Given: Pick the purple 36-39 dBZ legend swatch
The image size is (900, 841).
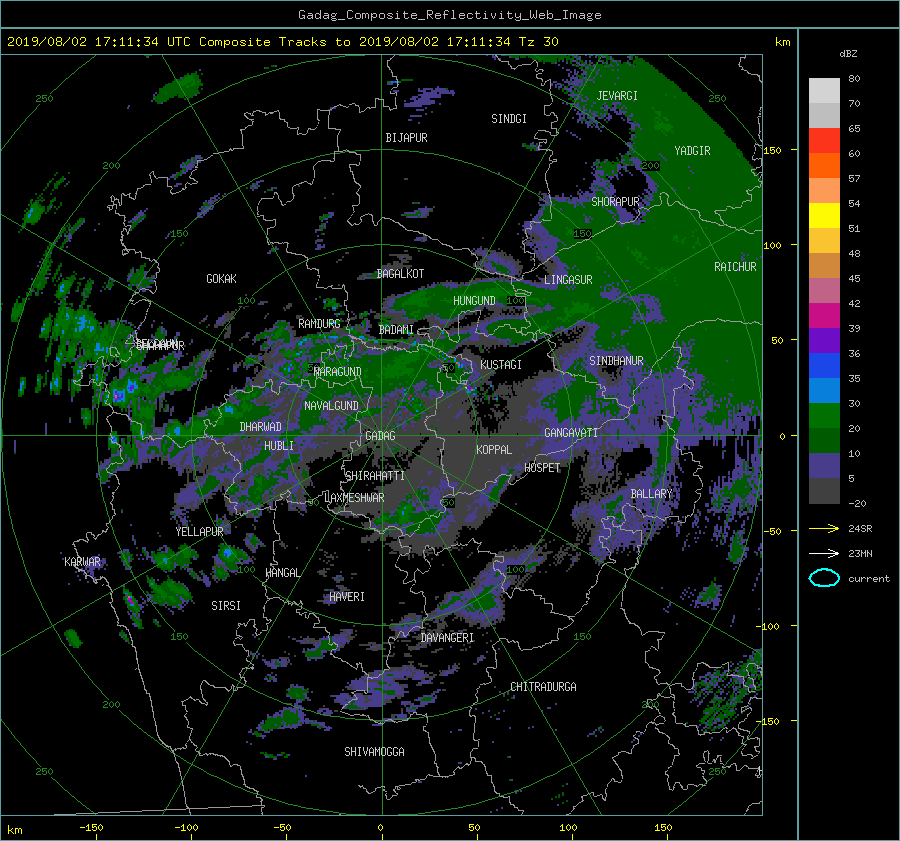Looking at the screenshot, I should (x=824, y=340).
